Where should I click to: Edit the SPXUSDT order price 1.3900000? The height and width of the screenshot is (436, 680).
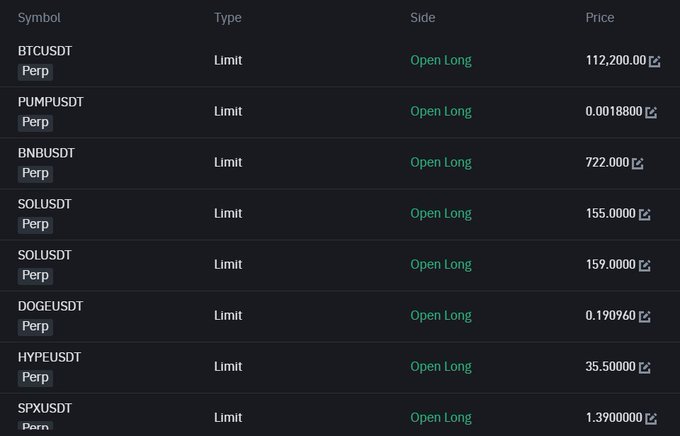pyautogui.click(x=651, y=418)
